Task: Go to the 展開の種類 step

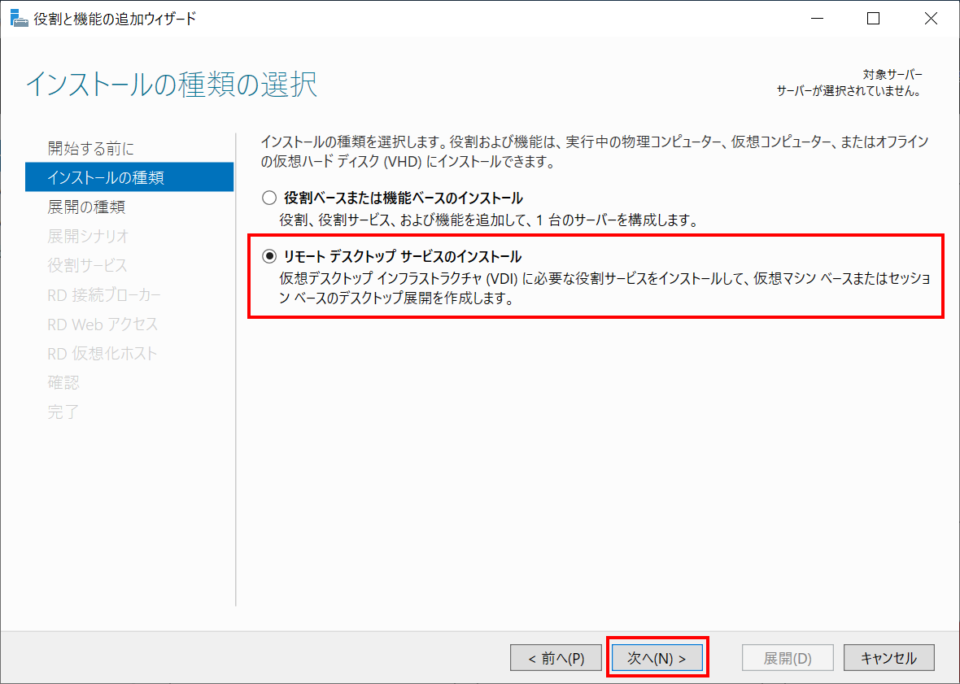Action: (x=86, y=207)
